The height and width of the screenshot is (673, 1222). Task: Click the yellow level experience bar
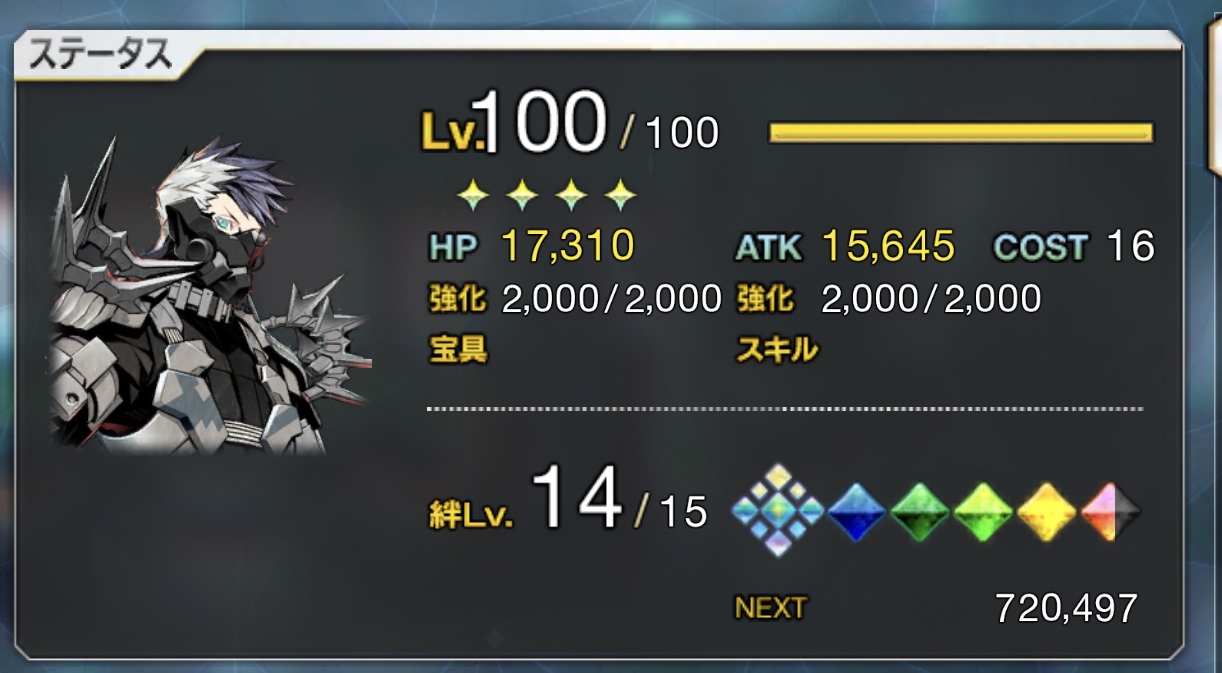click(961, 133)
